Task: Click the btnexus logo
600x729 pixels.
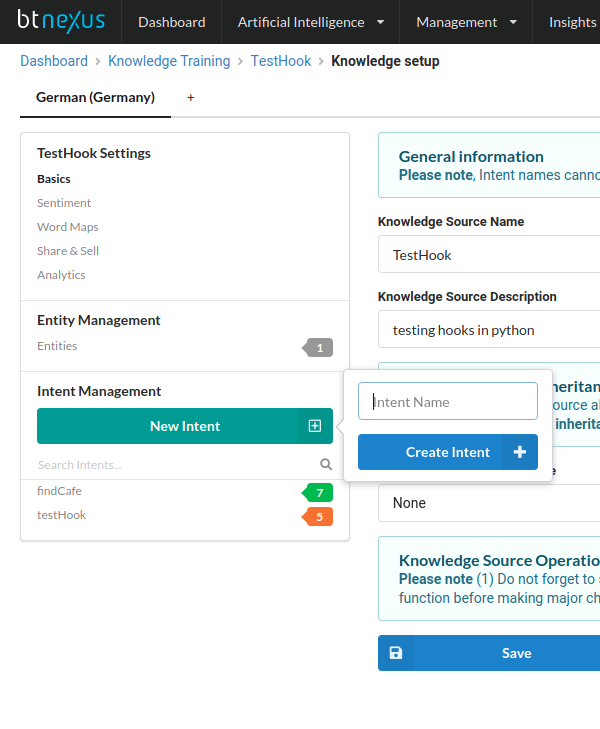Action: pos(60,21)
